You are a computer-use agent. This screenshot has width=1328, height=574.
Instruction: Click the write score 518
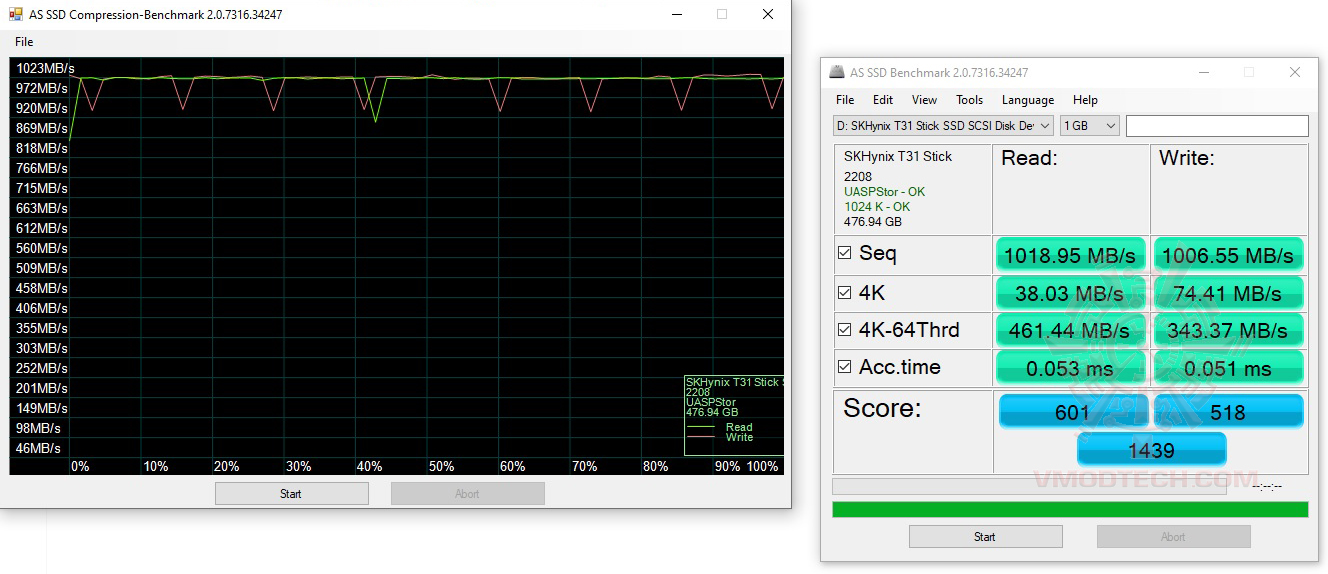(x=1229, y=411)
